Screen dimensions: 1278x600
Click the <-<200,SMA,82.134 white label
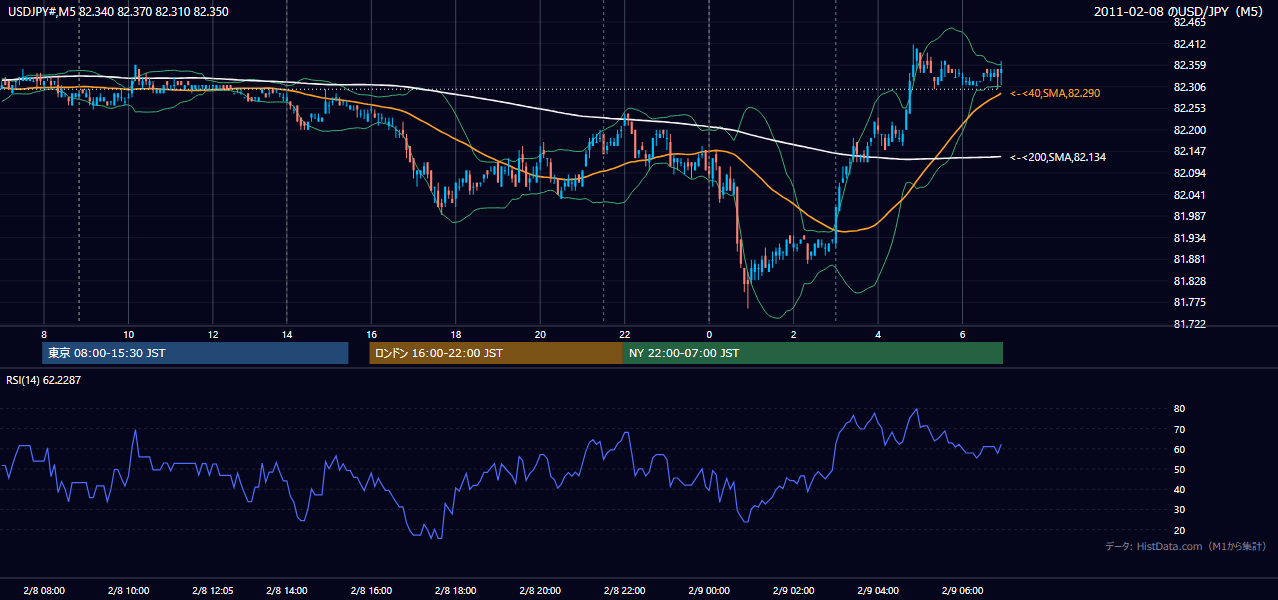coord(1058,157)
